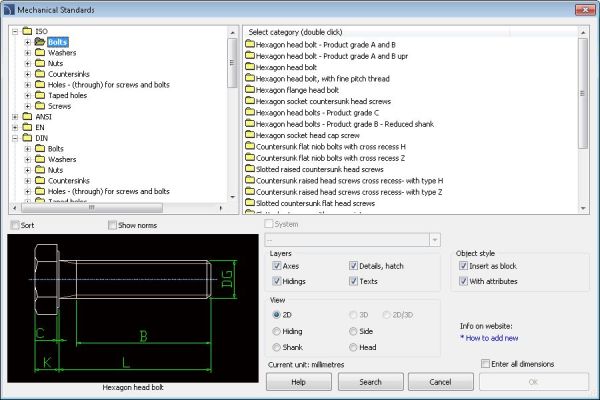Click the ISO Screws folder icon
This screenshot has height=400, width=600.
coord(40,106)
